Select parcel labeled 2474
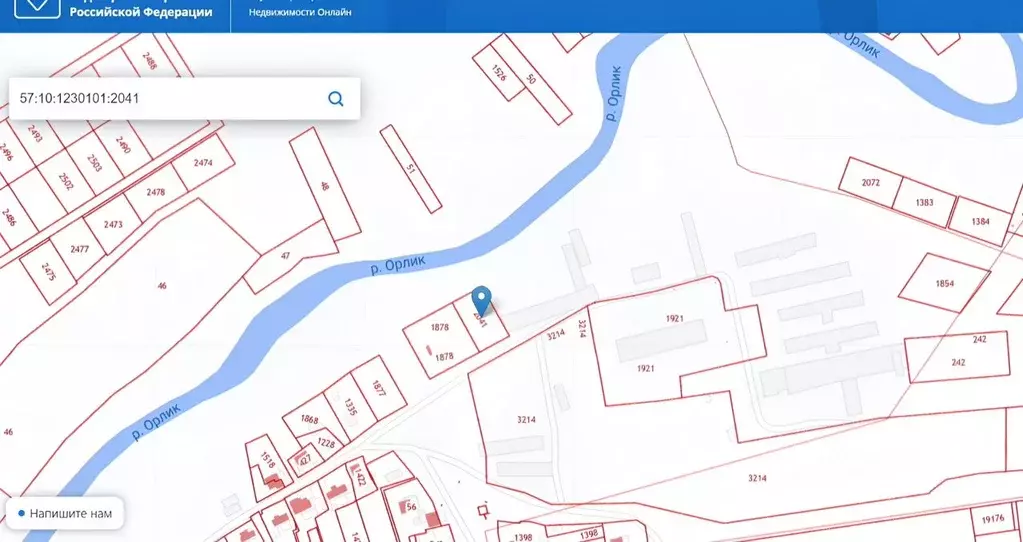 (204, 163)
